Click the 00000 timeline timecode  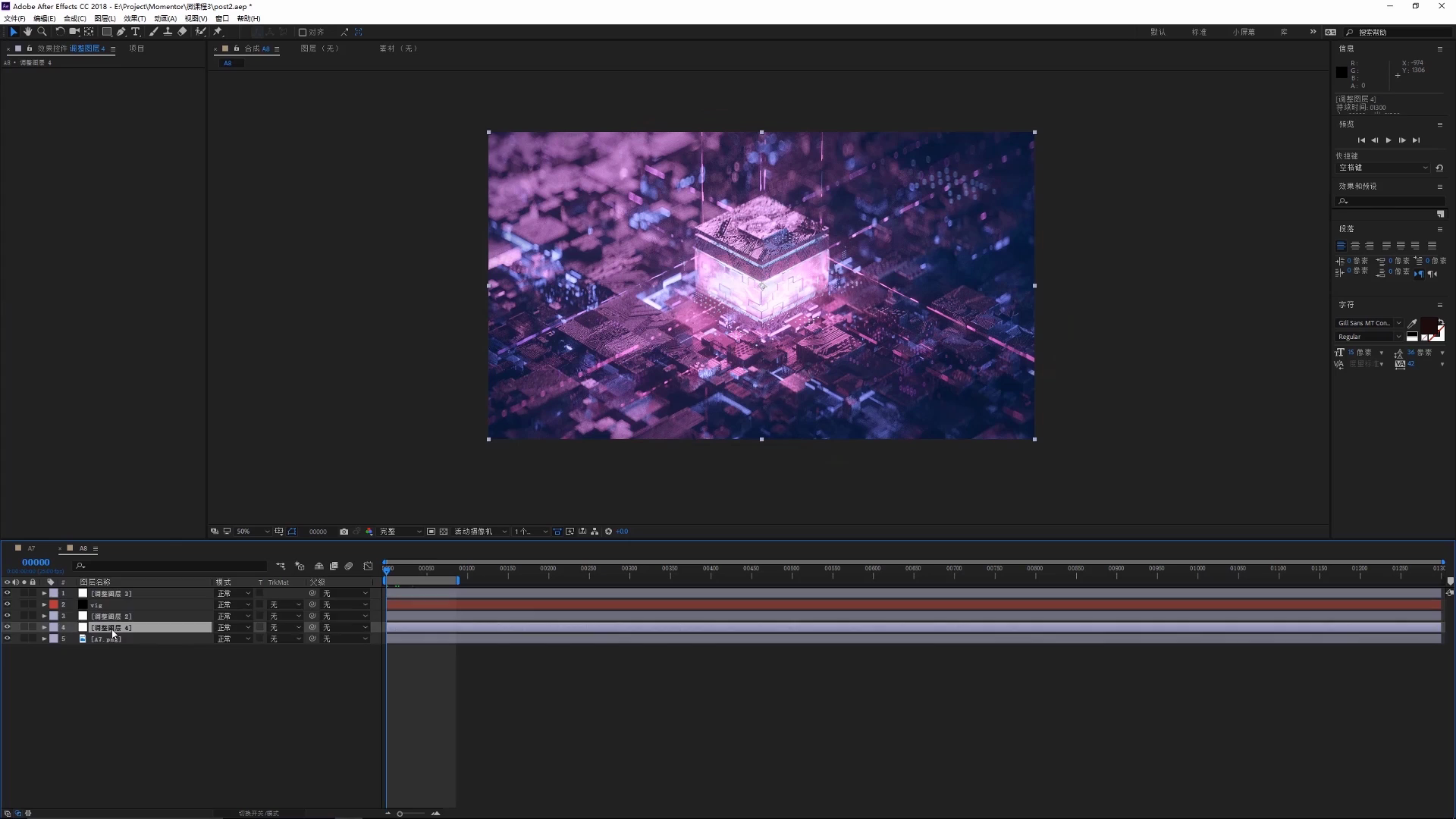36,562
